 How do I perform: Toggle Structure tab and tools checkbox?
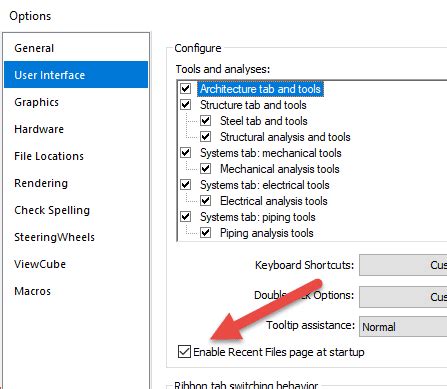(185, 105)
